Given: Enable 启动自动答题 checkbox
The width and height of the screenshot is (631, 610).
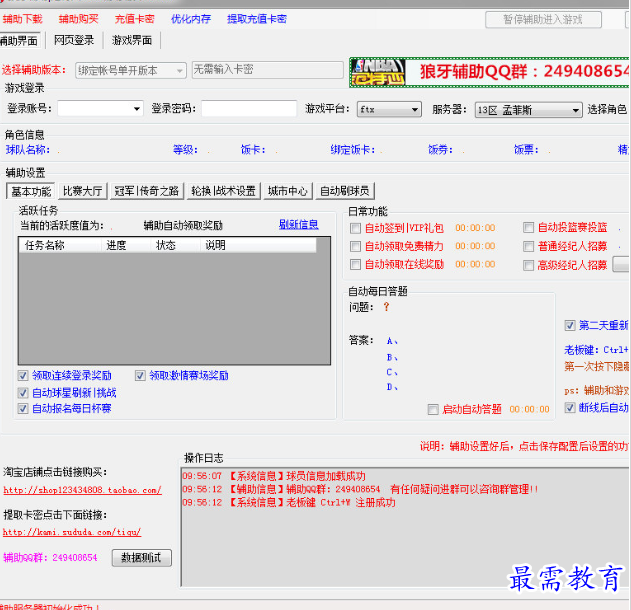Looking at the screenshot, I should [x=433, y=410].
